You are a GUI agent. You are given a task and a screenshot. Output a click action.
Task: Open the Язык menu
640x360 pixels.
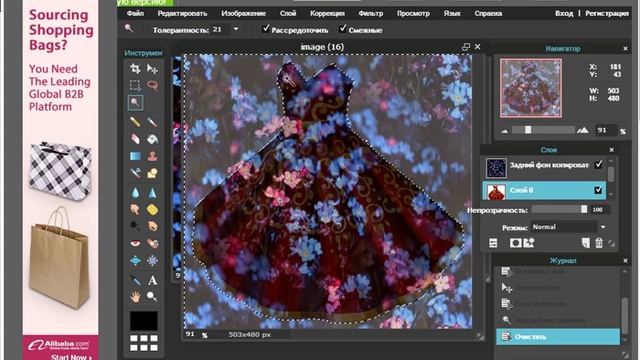(x=452, y=13)
